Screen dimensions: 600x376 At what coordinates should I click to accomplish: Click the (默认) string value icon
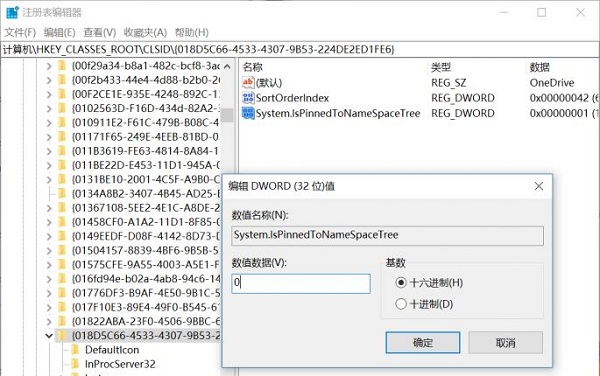pyautogui.click(x=248, y=82)
